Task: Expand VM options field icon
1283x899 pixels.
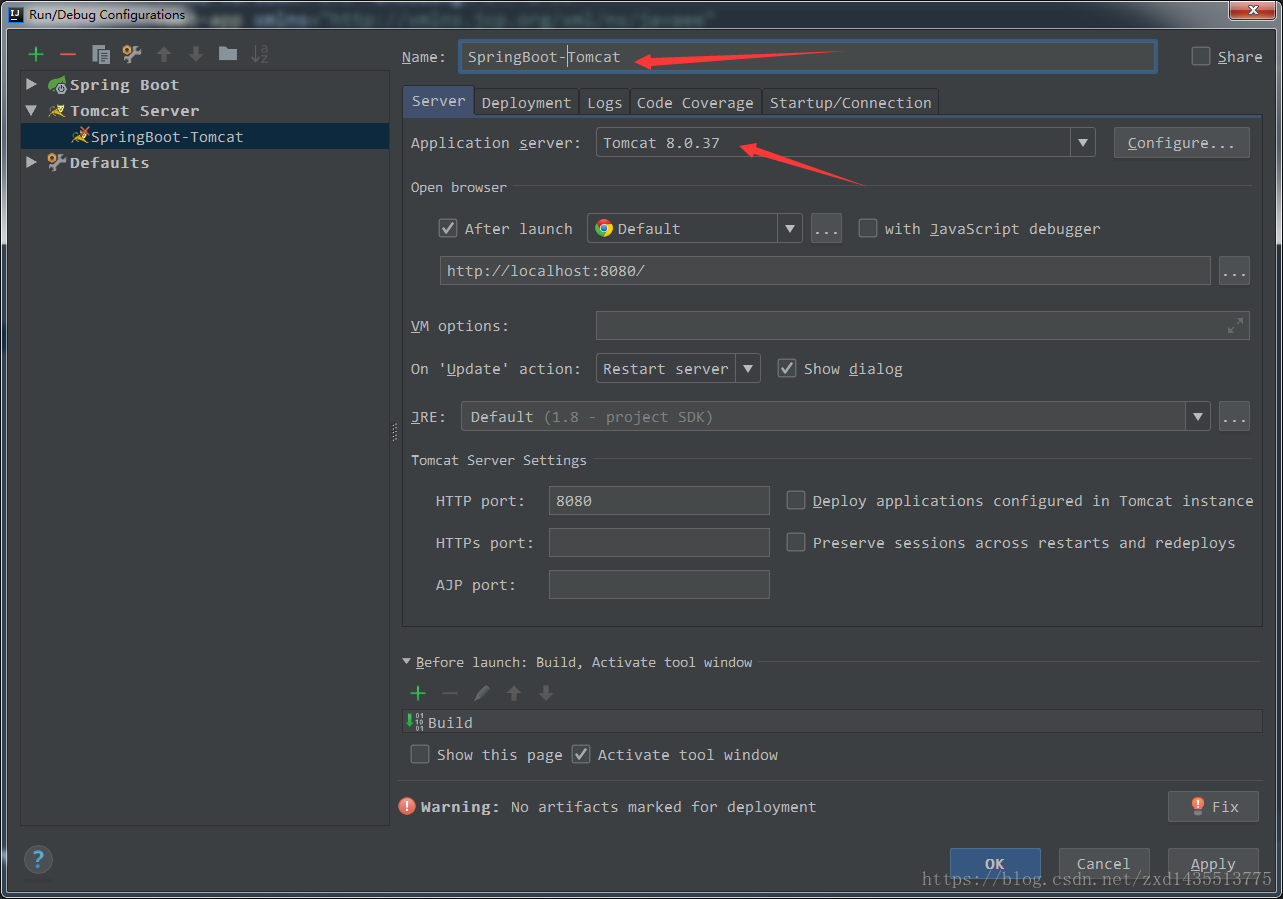Action: click(x=1236, y=325)
